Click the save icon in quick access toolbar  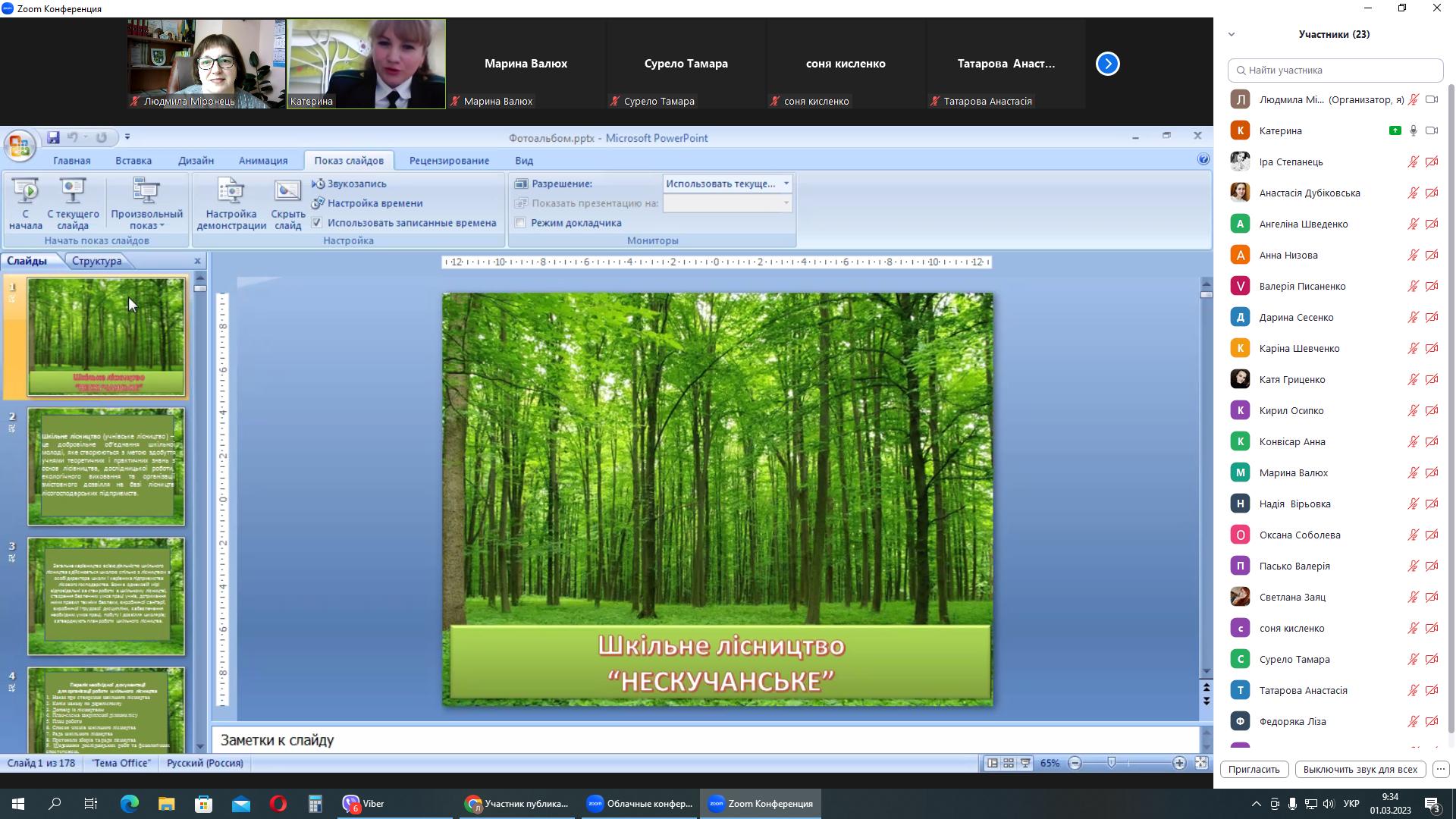point(53,137)
